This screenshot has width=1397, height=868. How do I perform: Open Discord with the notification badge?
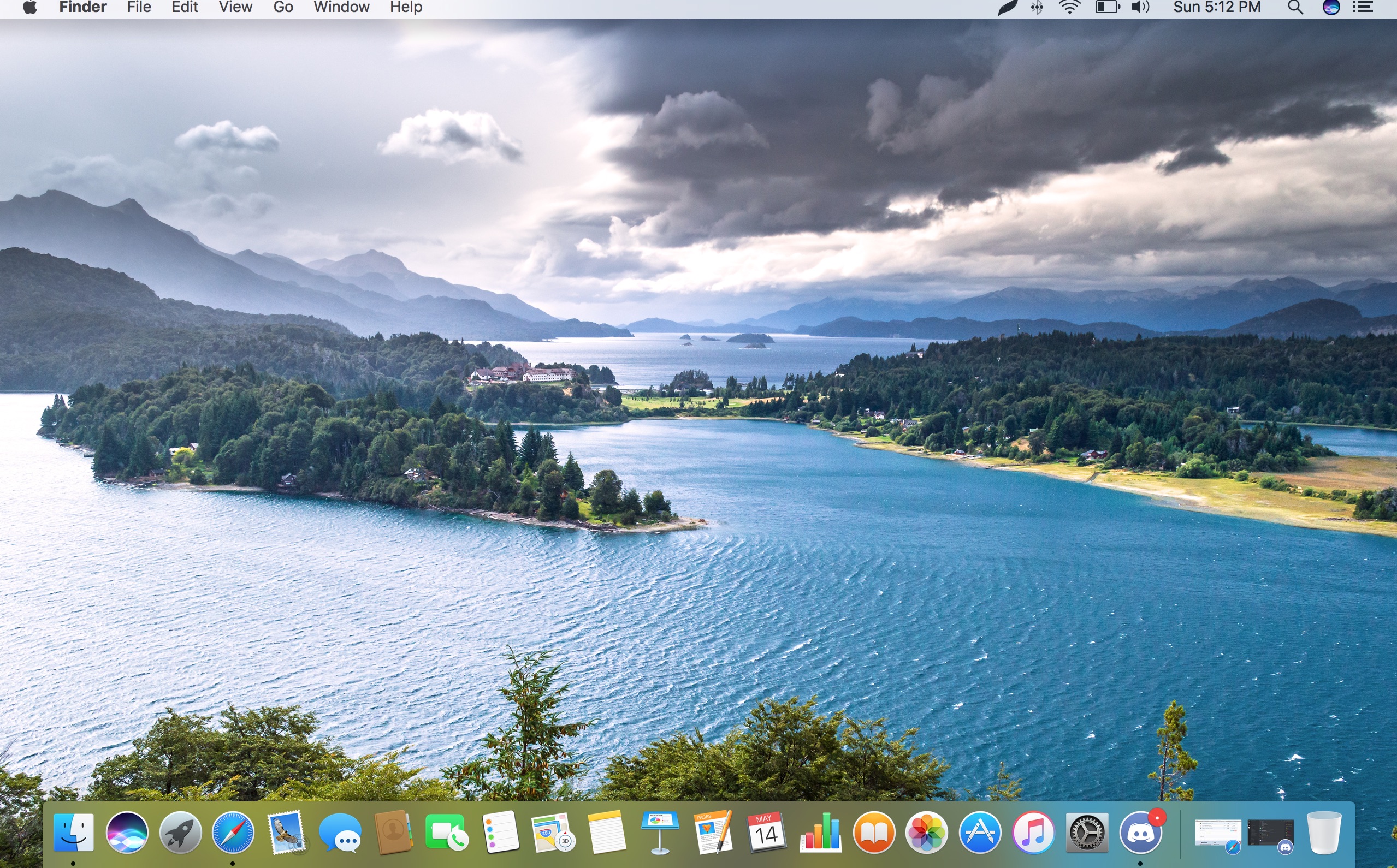click(1140, 832)
